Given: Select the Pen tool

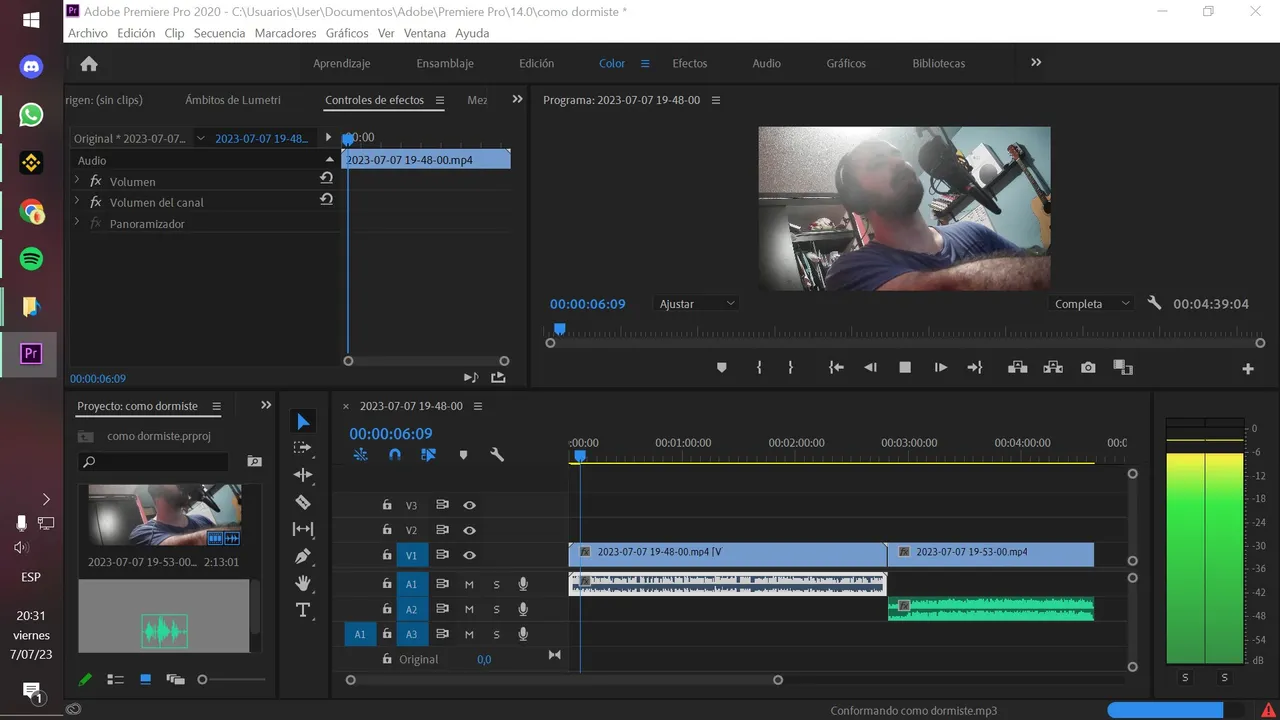Looking at the screenshot, I should (x=303, y=556).
